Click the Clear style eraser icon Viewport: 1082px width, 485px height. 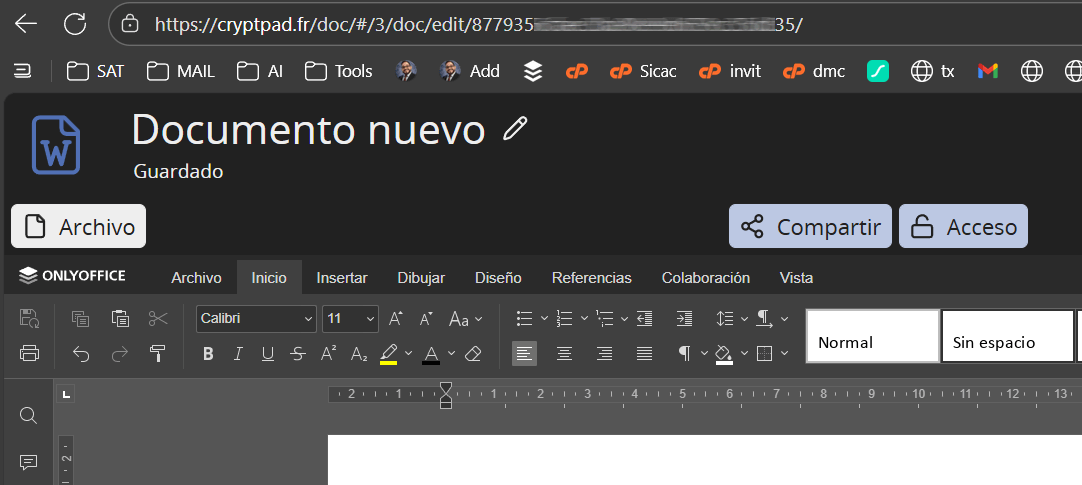pos(474,353)
